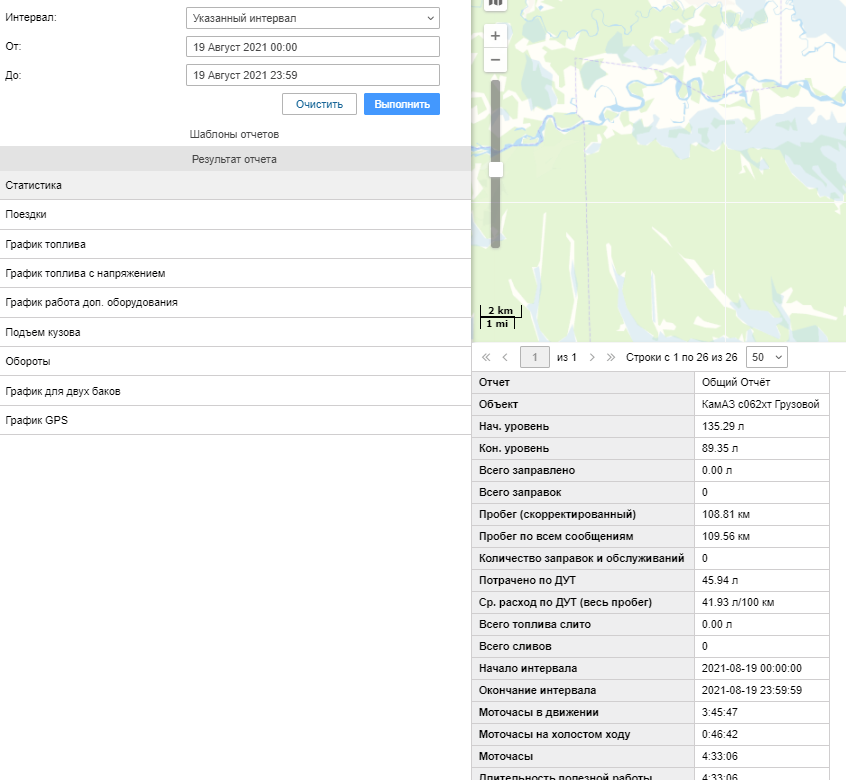
Task: Click the Очистить button
Action: click(319, 104)
